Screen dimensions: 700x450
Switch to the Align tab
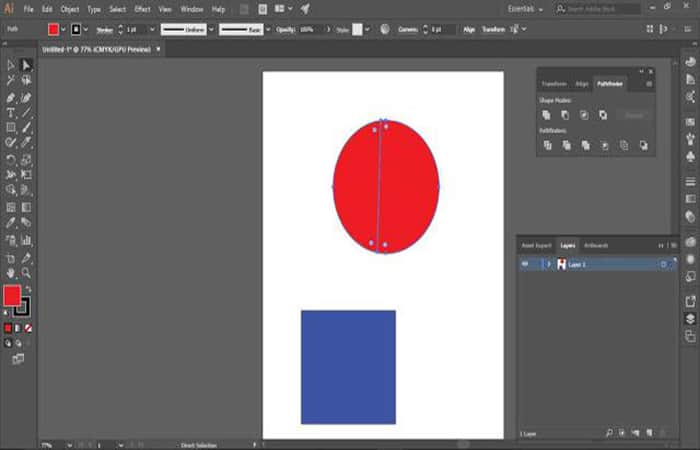582,84
